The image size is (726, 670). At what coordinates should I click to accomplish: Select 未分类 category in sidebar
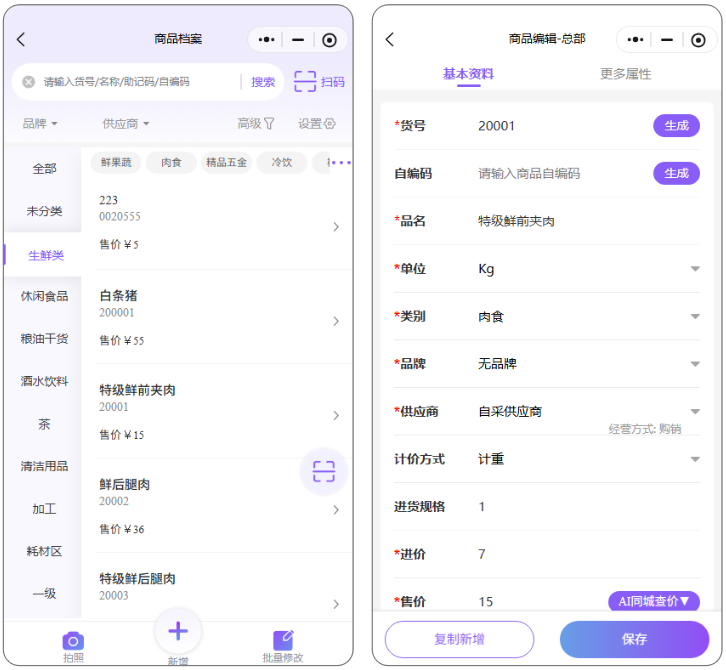point(44,211)
